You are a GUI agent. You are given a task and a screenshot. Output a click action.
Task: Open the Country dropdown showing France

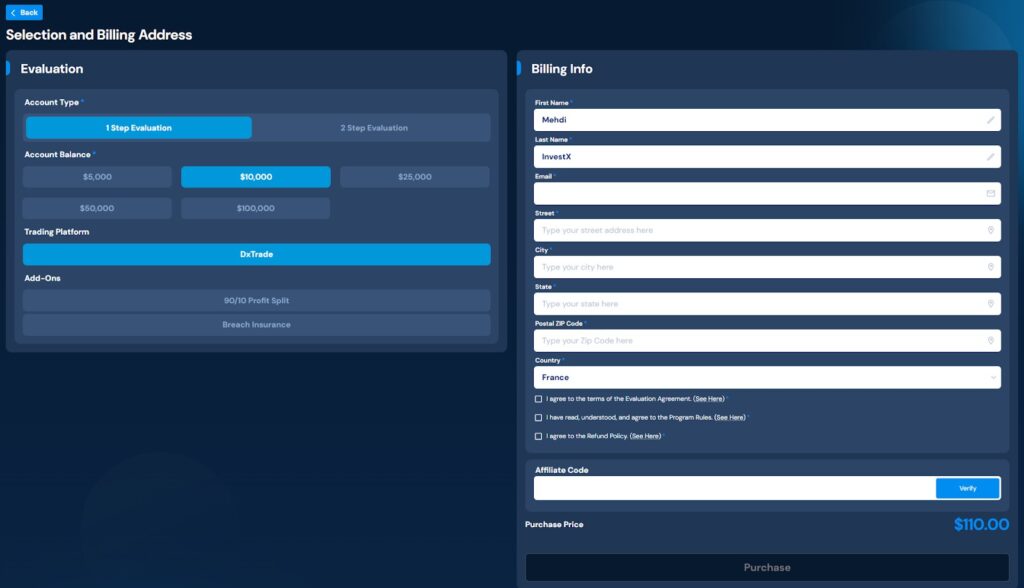766,378
